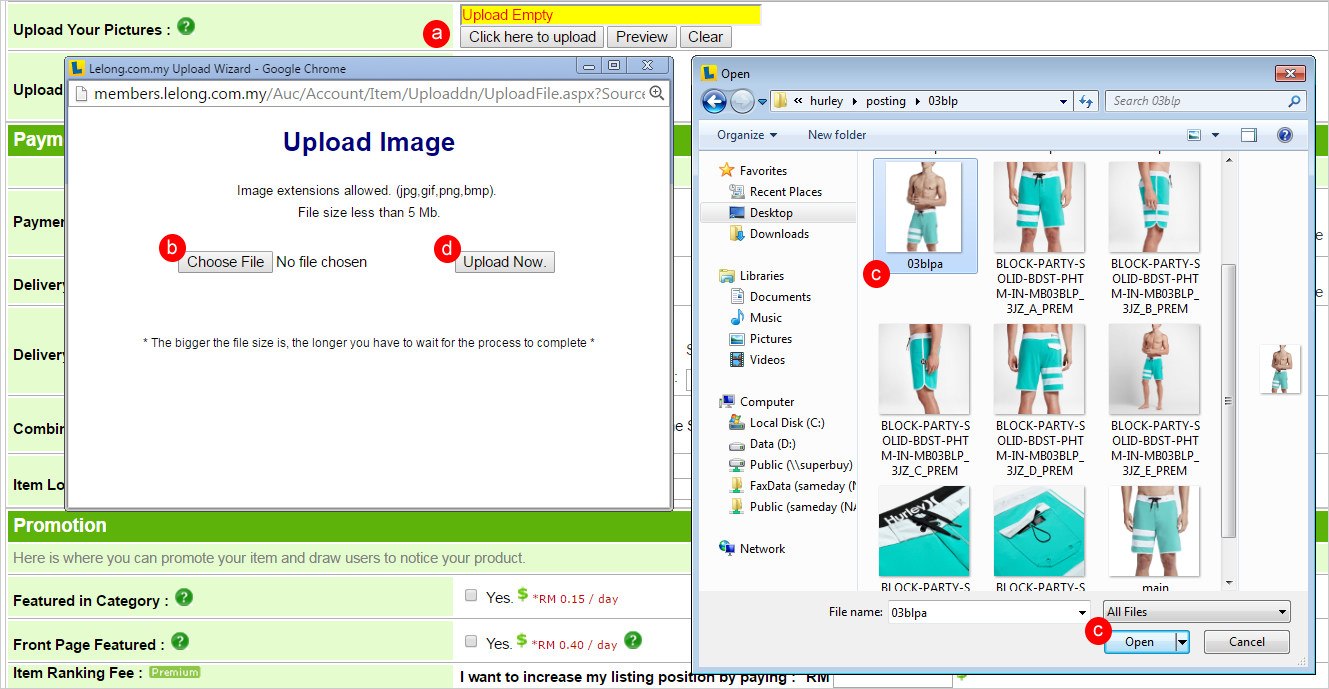Open the File name combo box arrow
1329x689 pixels.
coord(1082,612)
